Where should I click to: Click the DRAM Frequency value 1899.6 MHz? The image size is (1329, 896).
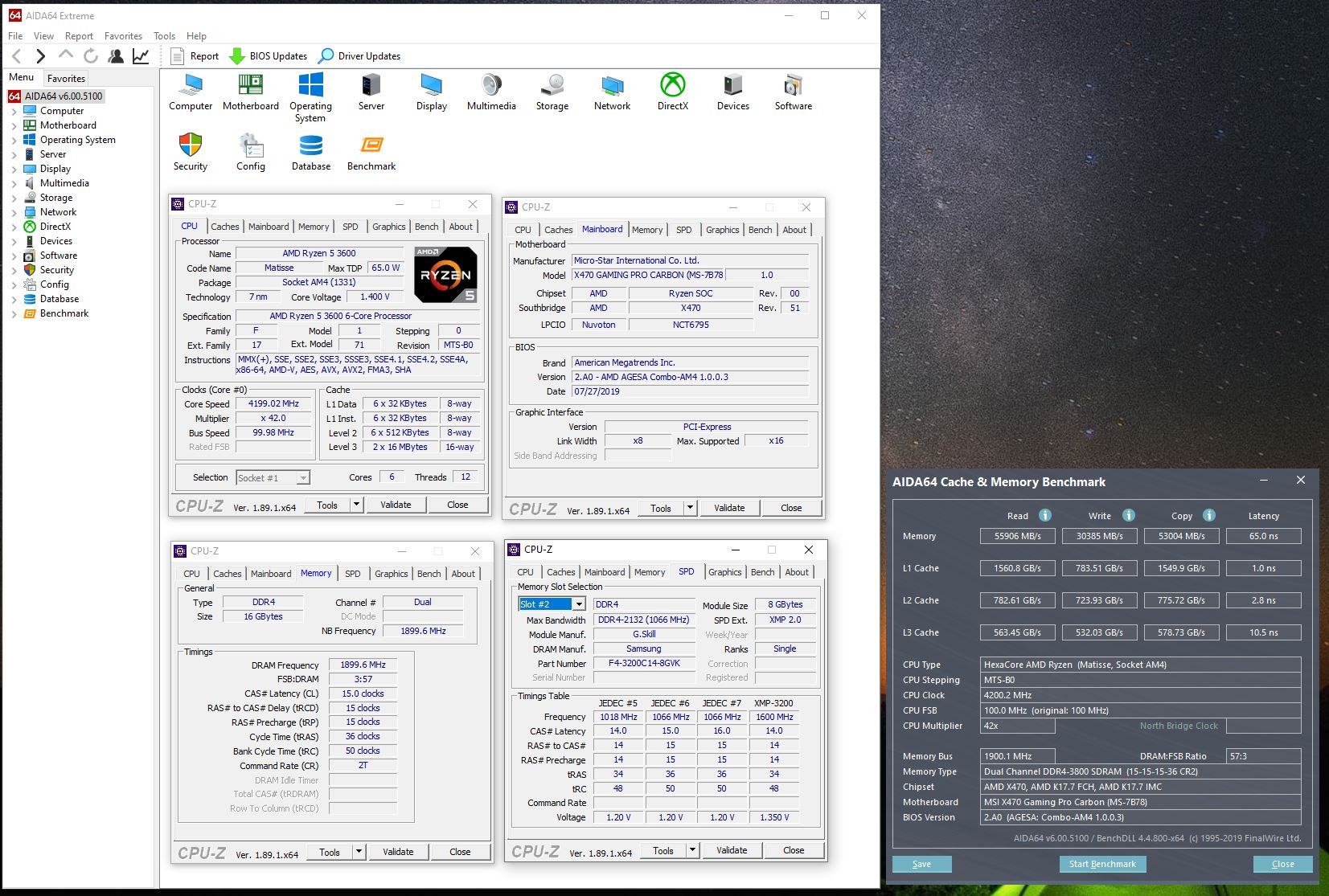[363, 665]
